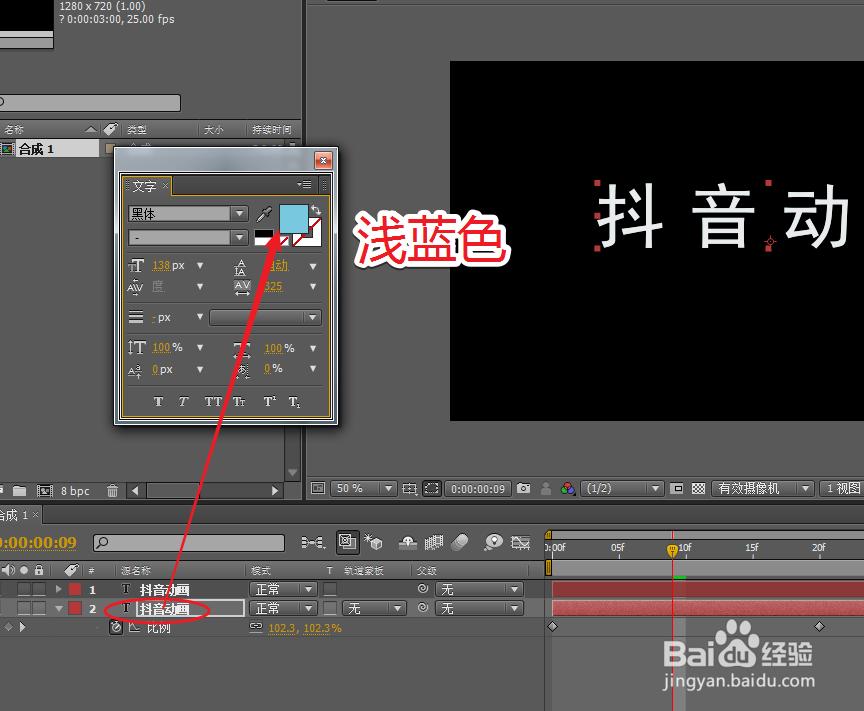This screenshot has height=711, width=864.
Task: Open the 1 视图 view layout selector
Action: [x=841, y=488]
